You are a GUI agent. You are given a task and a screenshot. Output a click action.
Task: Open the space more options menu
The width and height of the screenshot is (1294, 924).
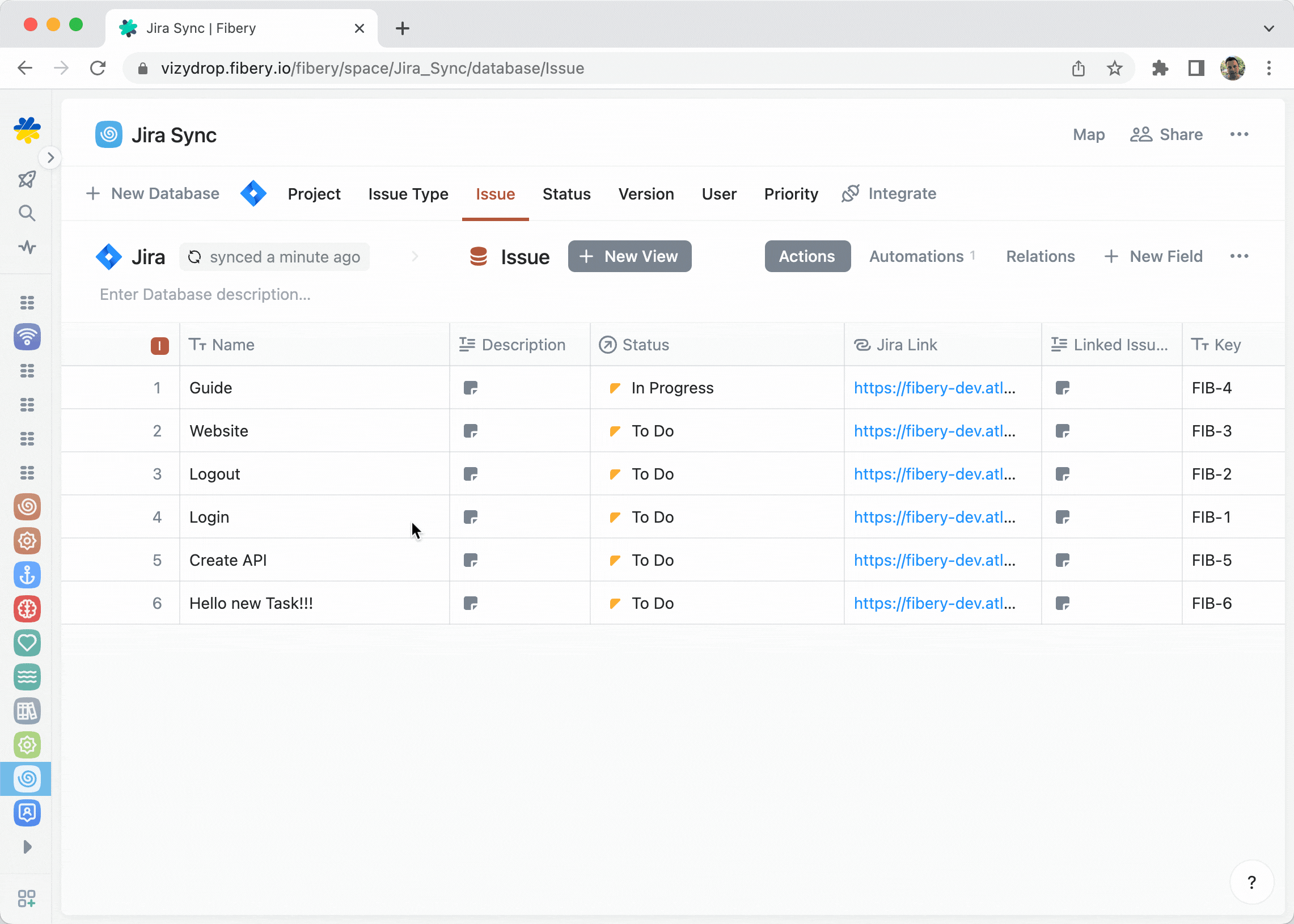tap(1239, 135)
